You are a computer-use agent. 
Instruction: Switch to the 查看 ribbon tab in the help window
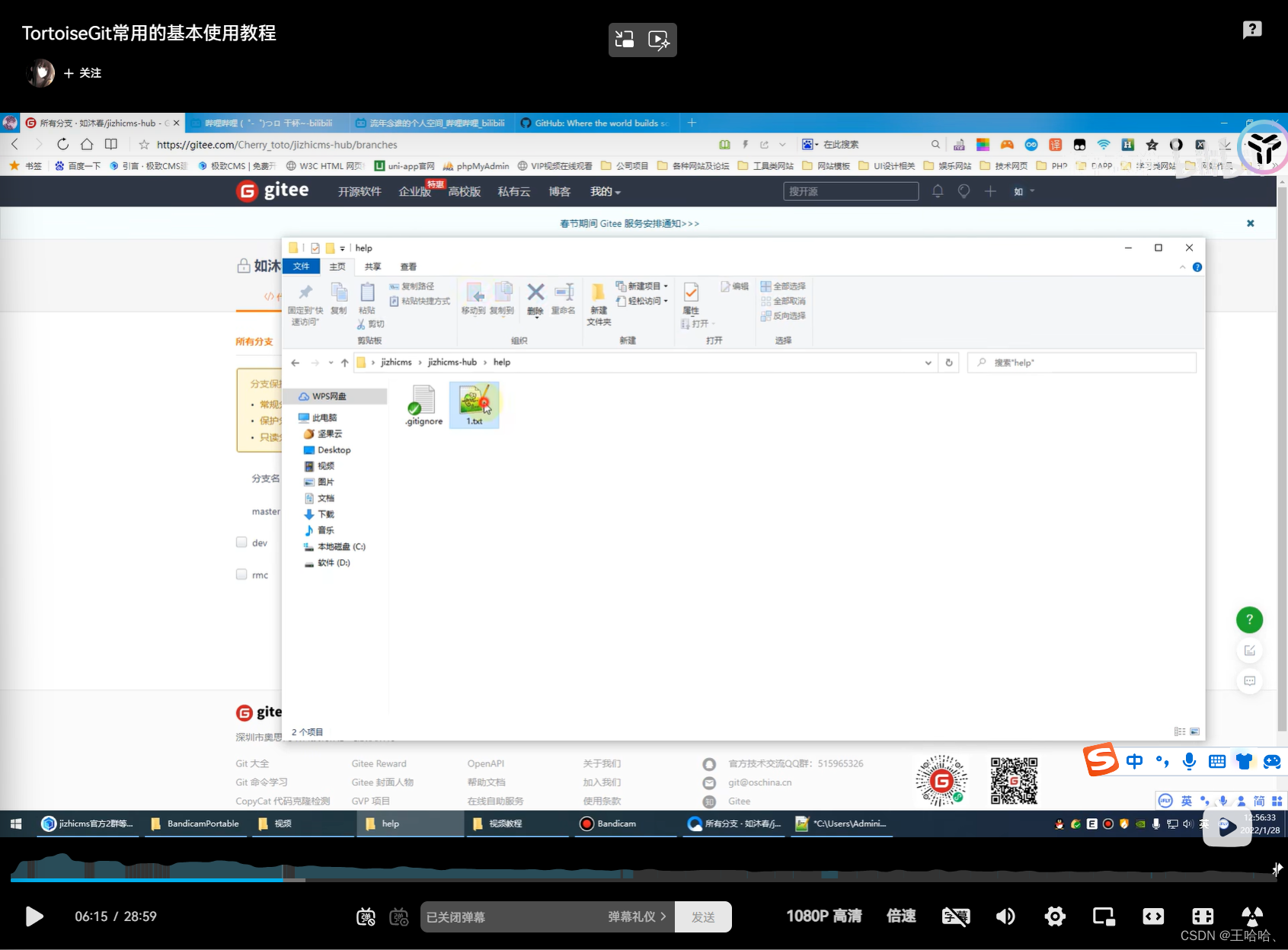click(x=408, y=267)
